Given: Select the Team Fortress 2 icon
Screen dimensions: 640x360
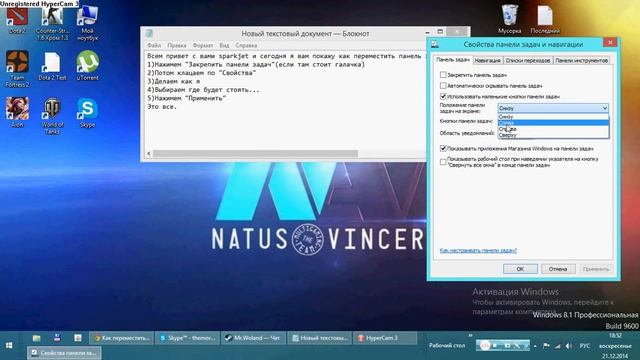Looking at the screenshot, I should pos(17,69).
